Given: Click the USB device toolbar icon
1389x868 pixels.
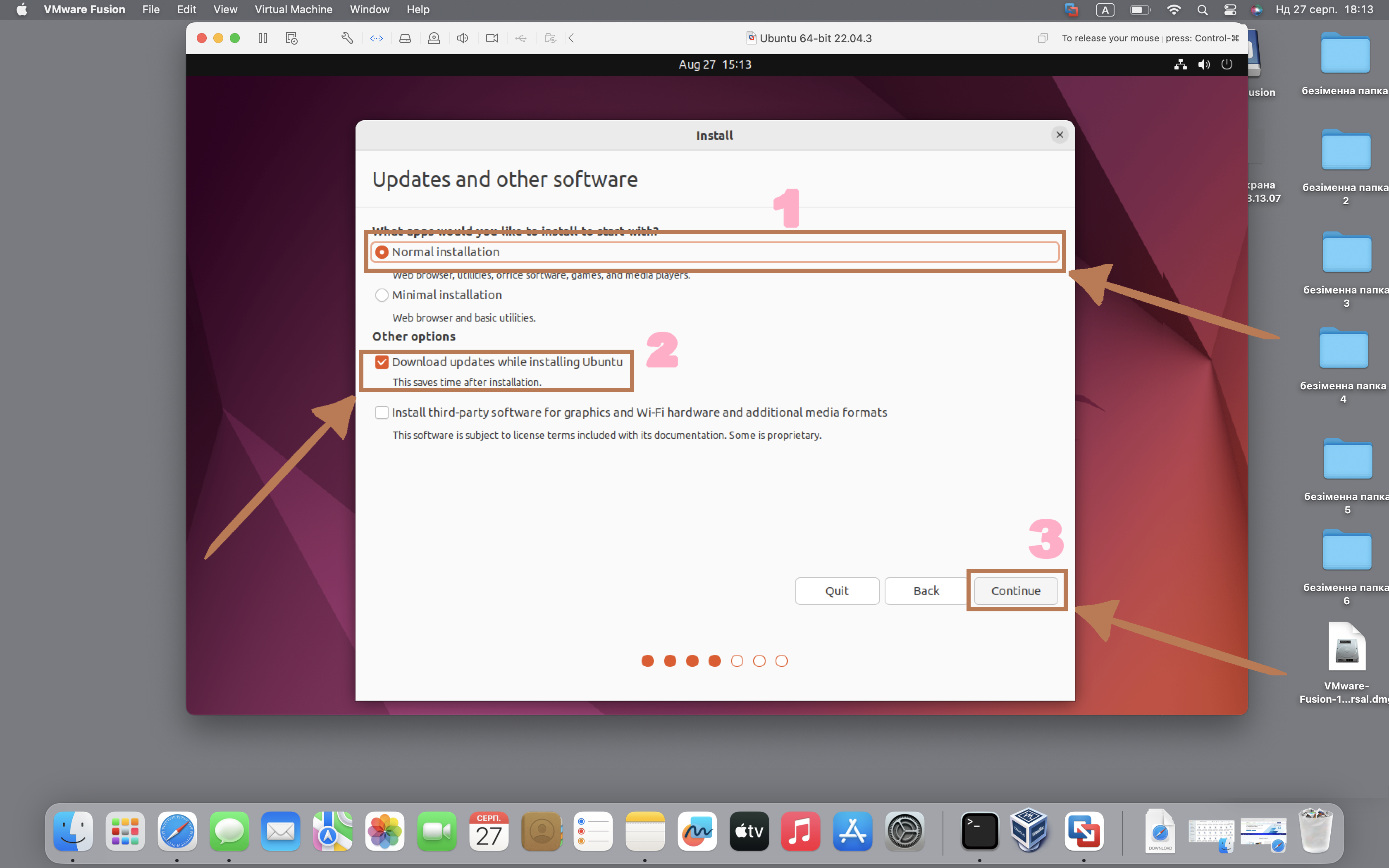Looking at the screenshot, I should pos(520,38).
